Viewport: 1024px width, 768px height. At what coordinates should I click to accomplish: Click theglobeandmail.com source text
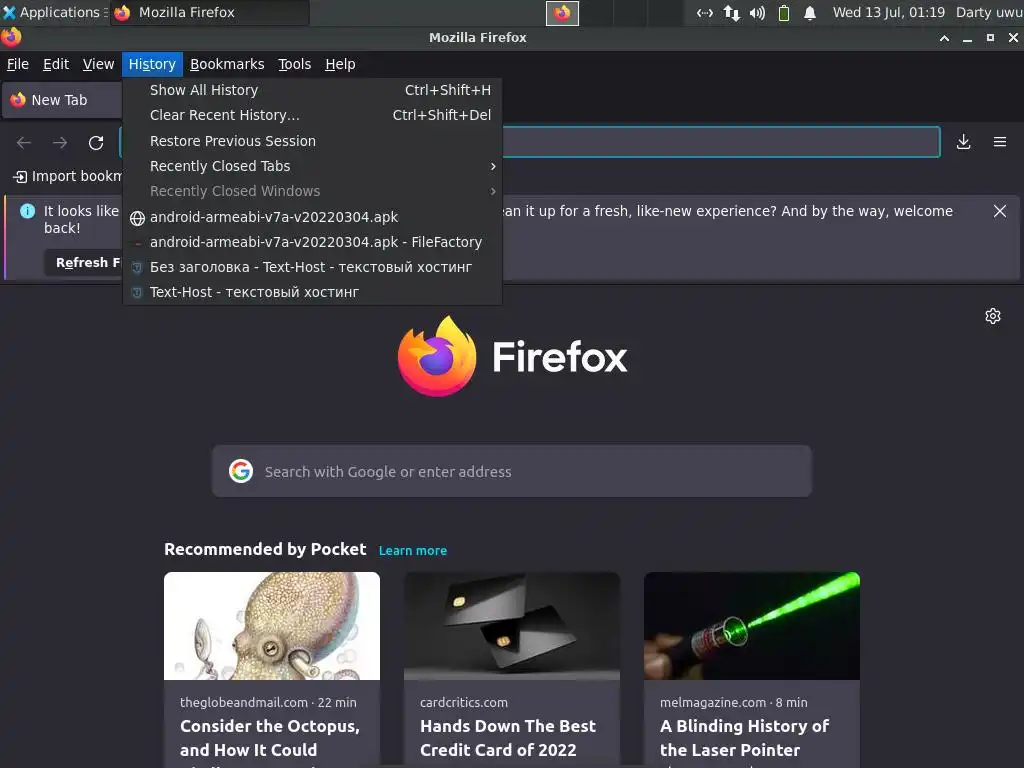click(x=244, y=702)
